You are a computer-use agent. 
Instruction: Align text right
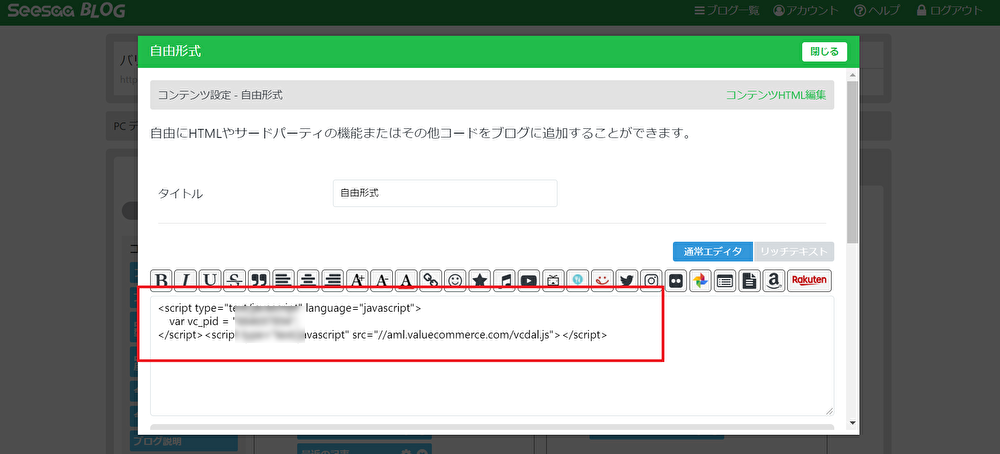(333, 280)
